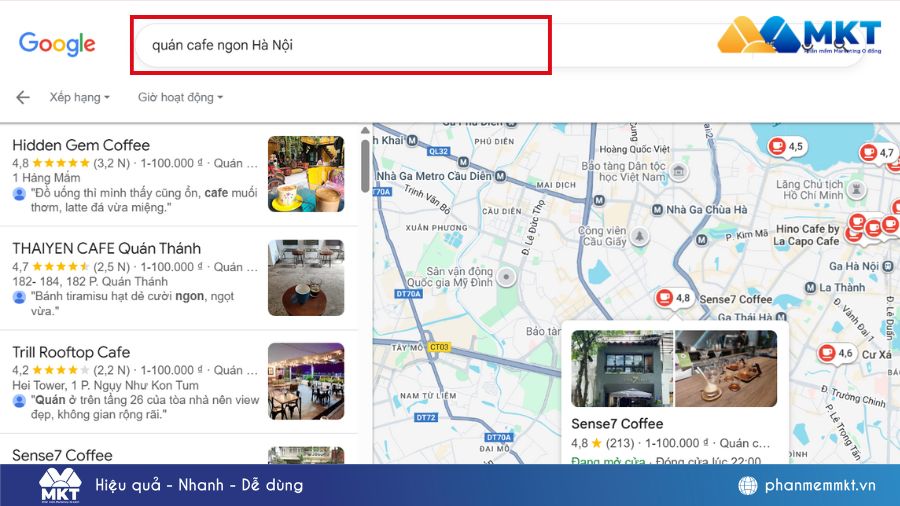
Task: Open the THAIYEN CAFE Quán Thánh listing
Action: (x=106, y=248)
